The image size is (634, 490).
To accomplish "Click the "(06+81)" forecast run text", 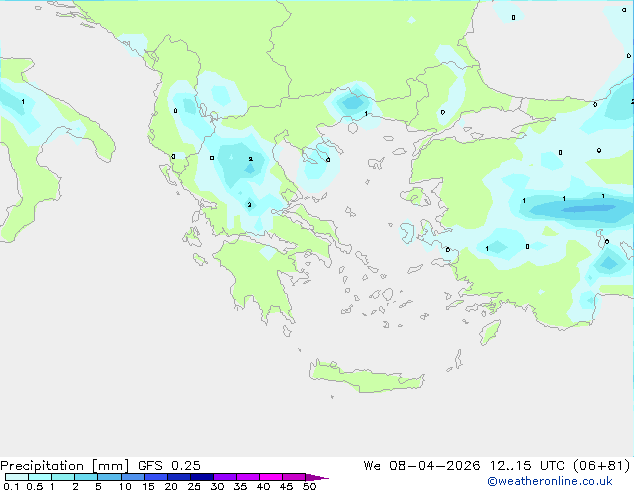I will point(601,466).
